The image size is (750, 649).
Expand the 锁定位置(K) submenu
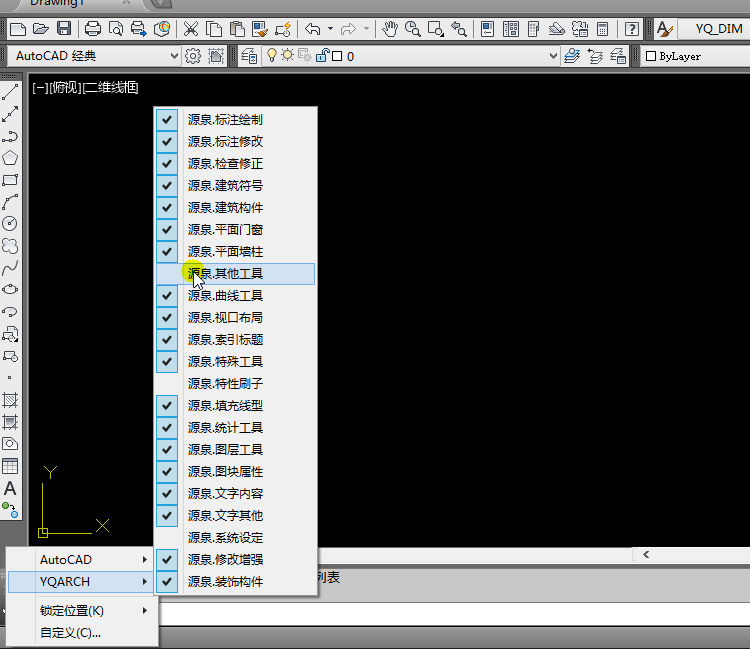click(x=82, y=611)
